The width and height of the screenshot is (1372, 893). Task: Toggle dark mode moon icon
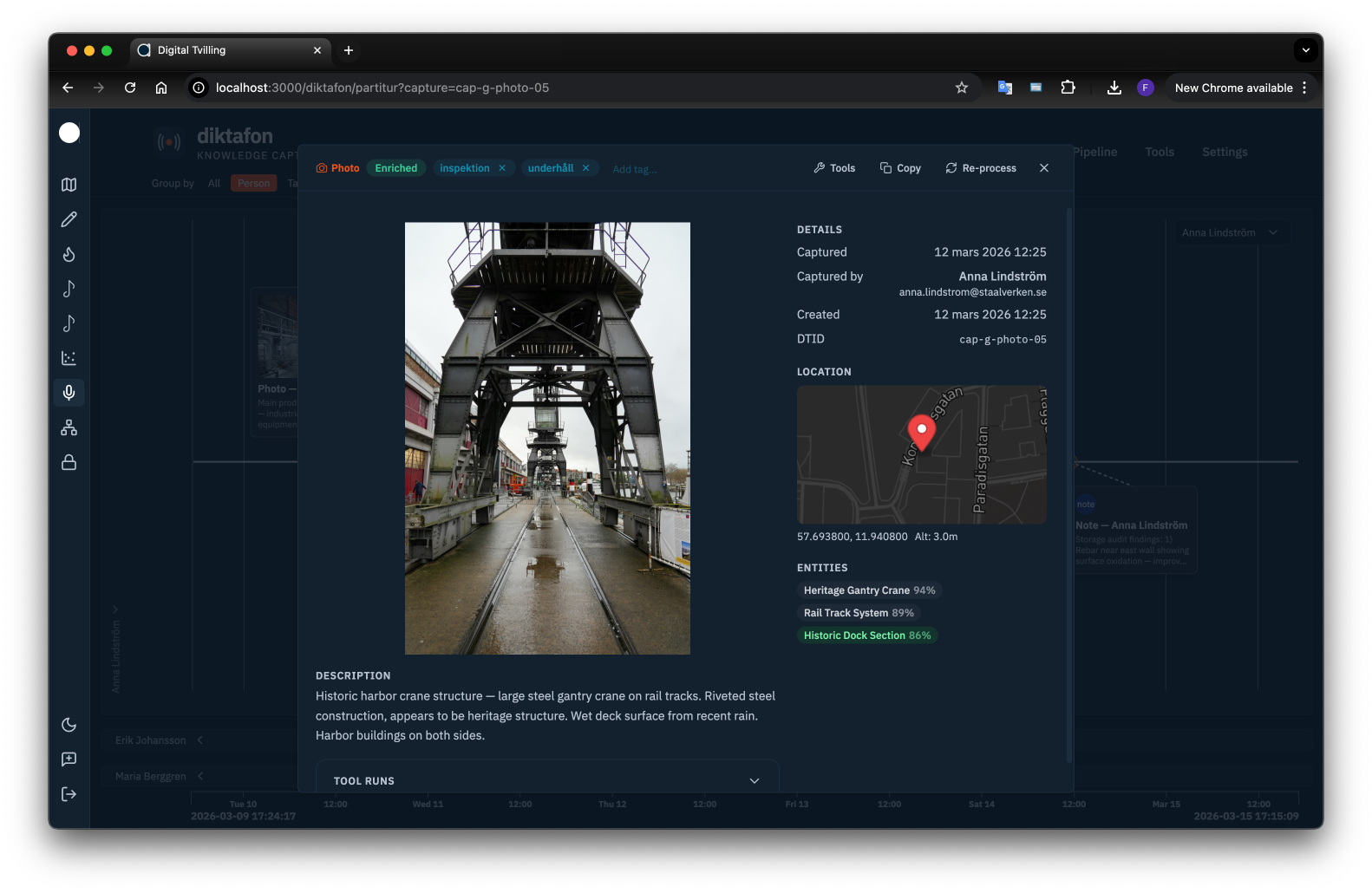pos(69,725)
